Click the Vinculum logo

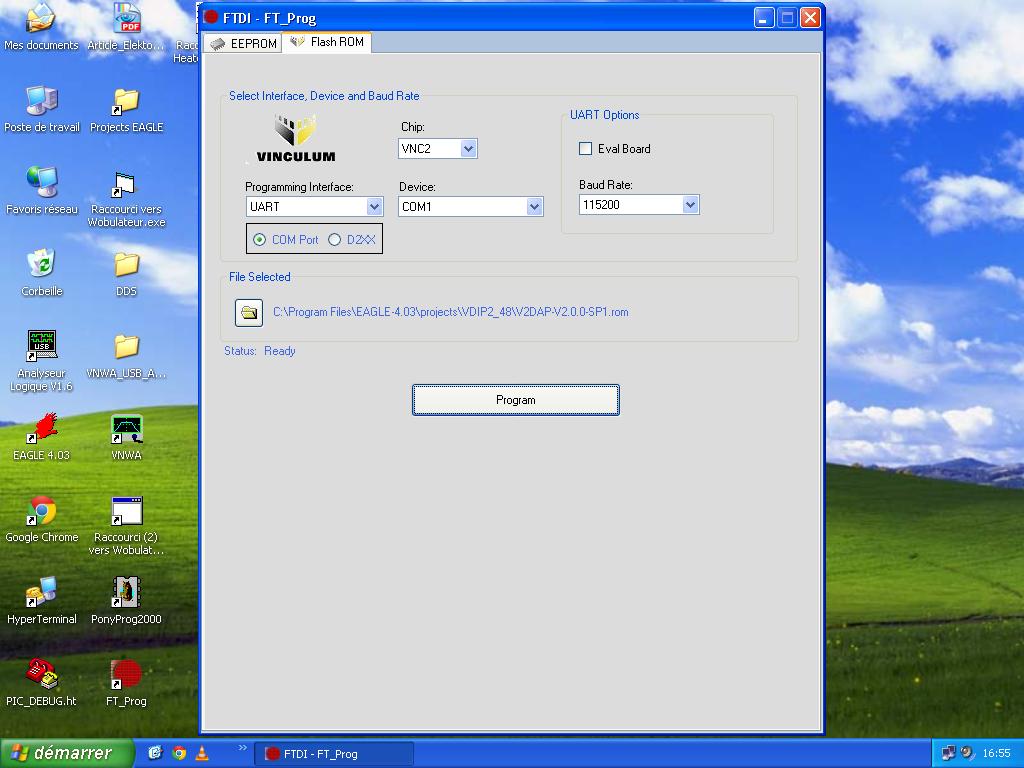[295, 138]
